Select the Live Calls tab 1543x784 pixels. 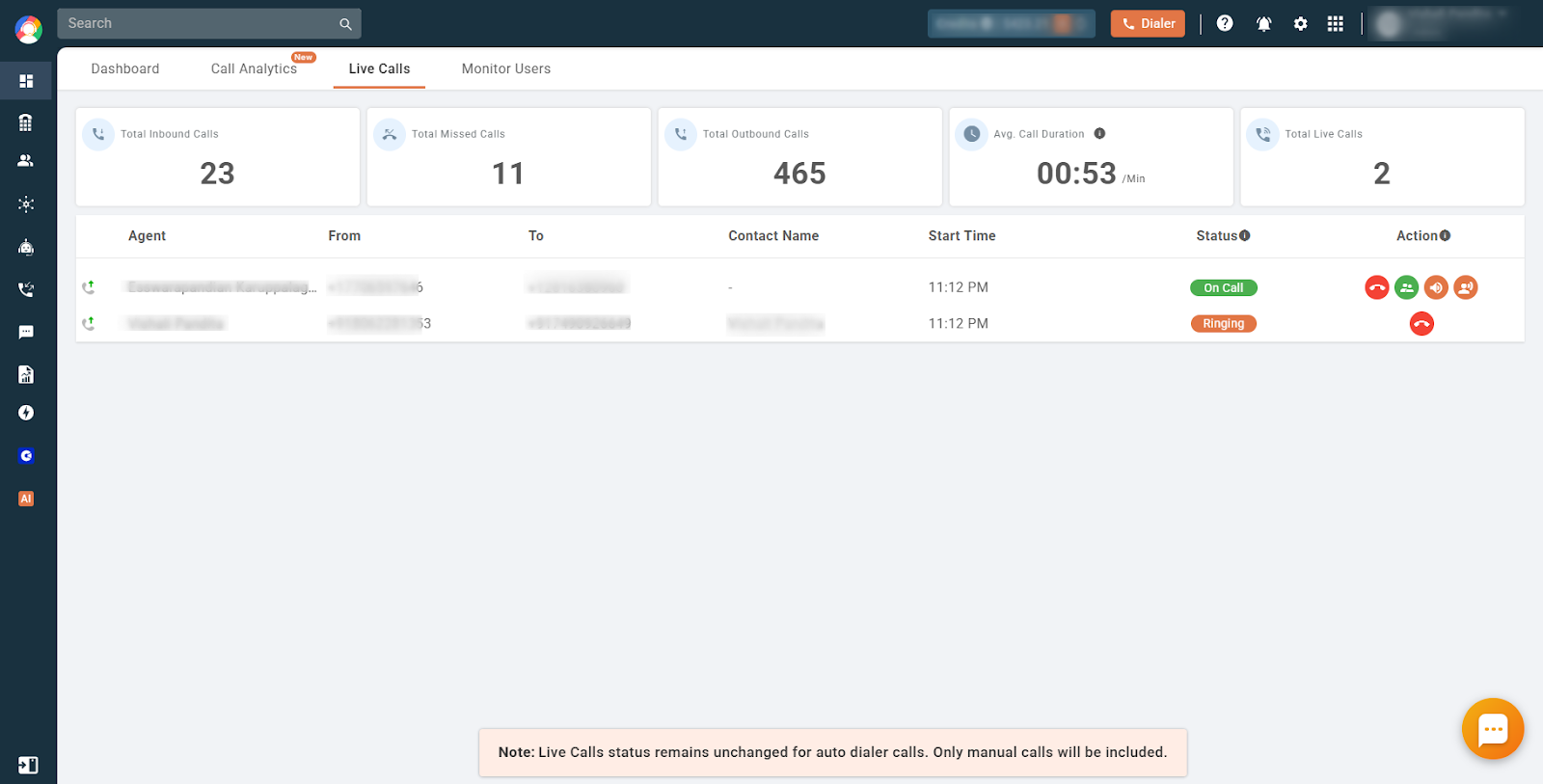click(380, 68)
